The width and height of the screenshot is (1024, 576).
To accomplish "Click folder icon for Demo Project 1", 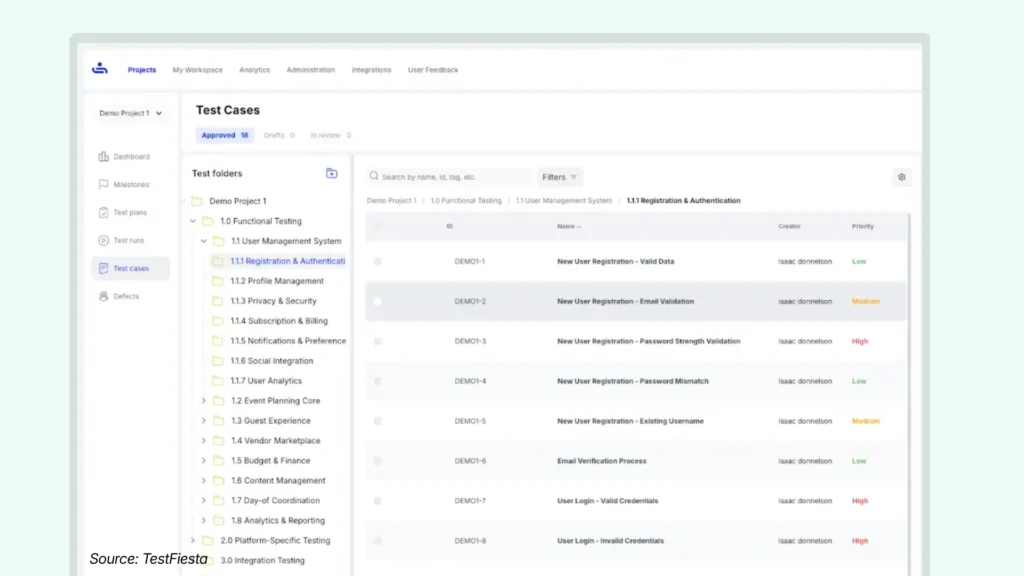I will pyautogui.click(x=197, y=201).
